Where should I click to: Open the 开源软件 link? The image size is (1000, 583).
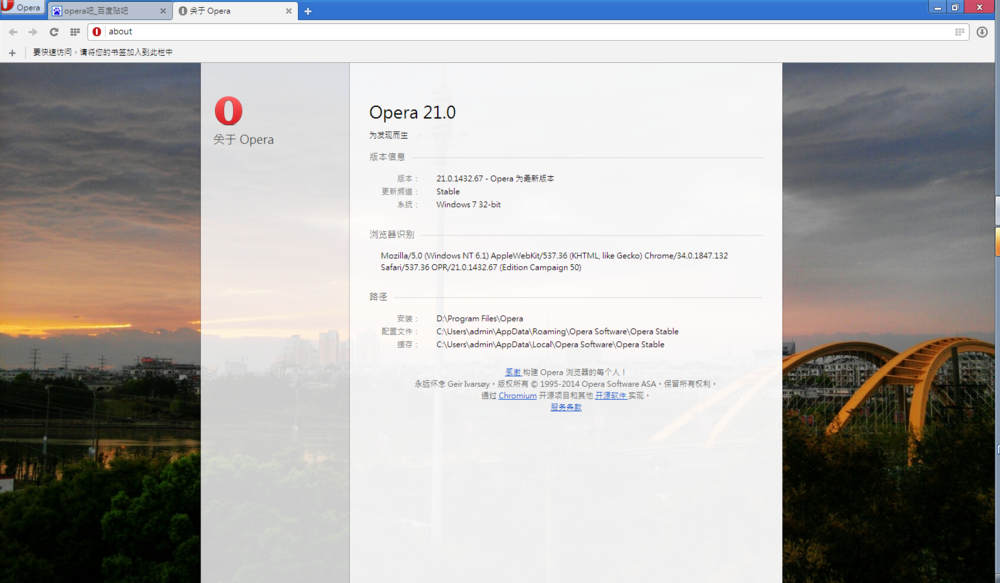point(610,395)
